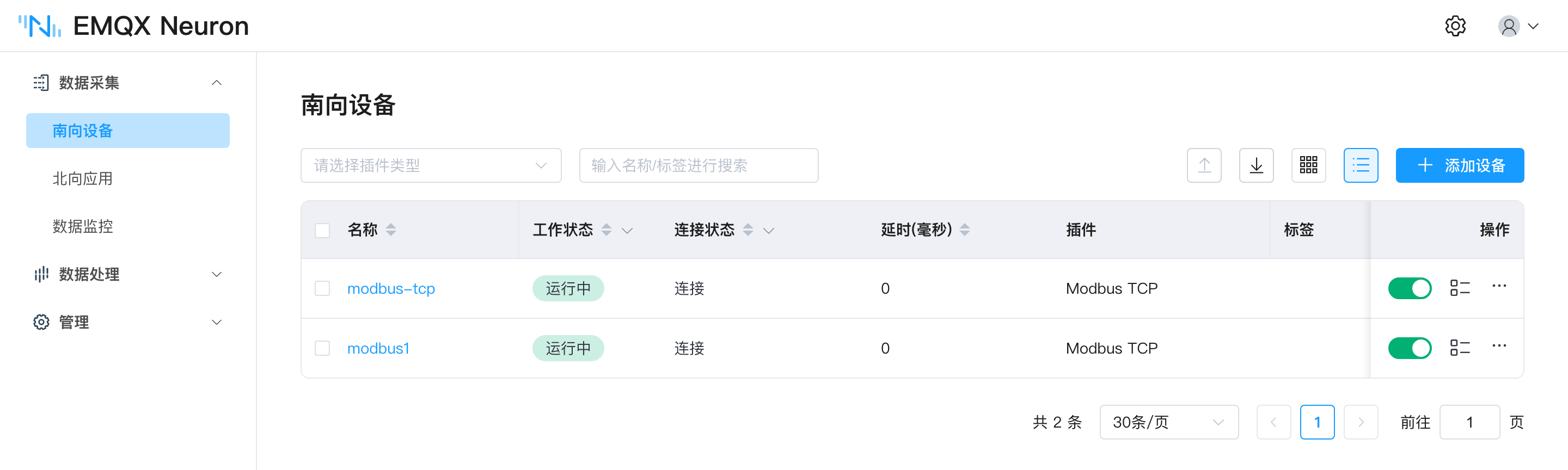Image resolution: width=1568 pixels, height=470 pixels.
Task: Select 北向应用 in the sidebar
Action: pos(128,179)
